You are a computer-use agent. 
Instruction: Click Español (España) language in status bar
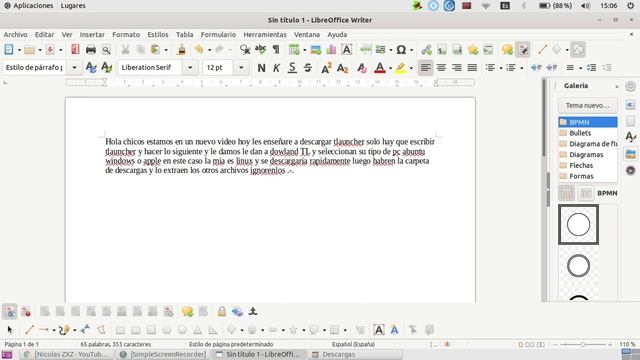[353, 344]
